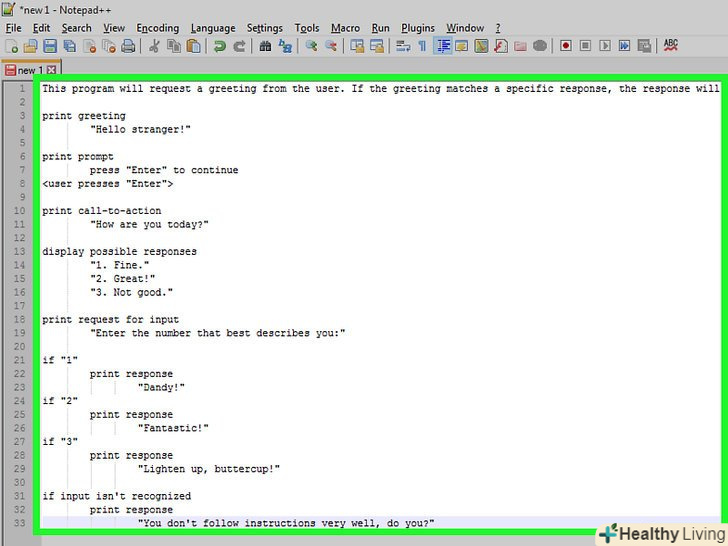
Task: Close the new 1 tab
Action: (52, 70)
